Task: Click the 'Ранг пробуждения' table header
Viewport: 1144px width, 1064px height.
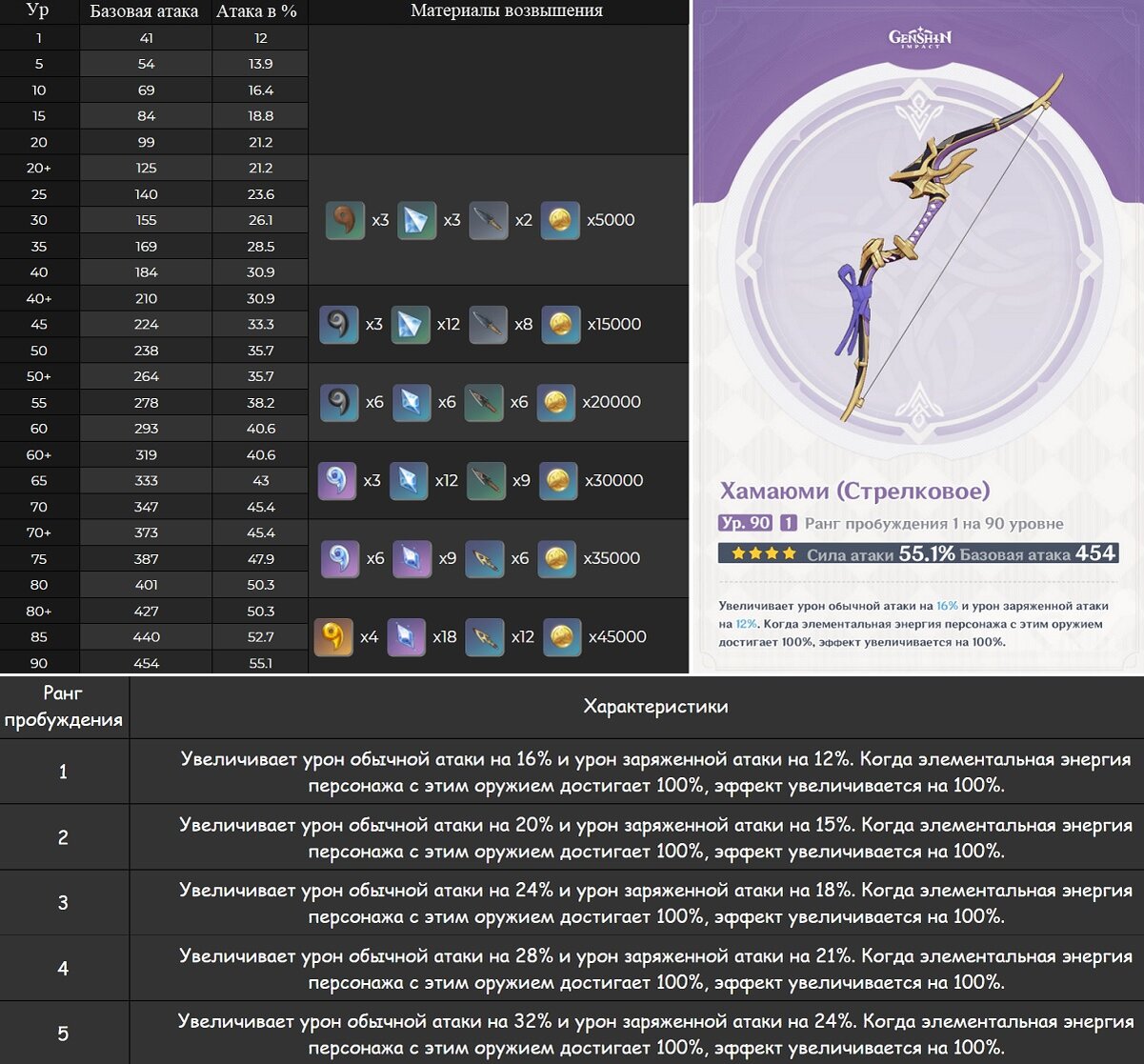Action: pos(63,706)
